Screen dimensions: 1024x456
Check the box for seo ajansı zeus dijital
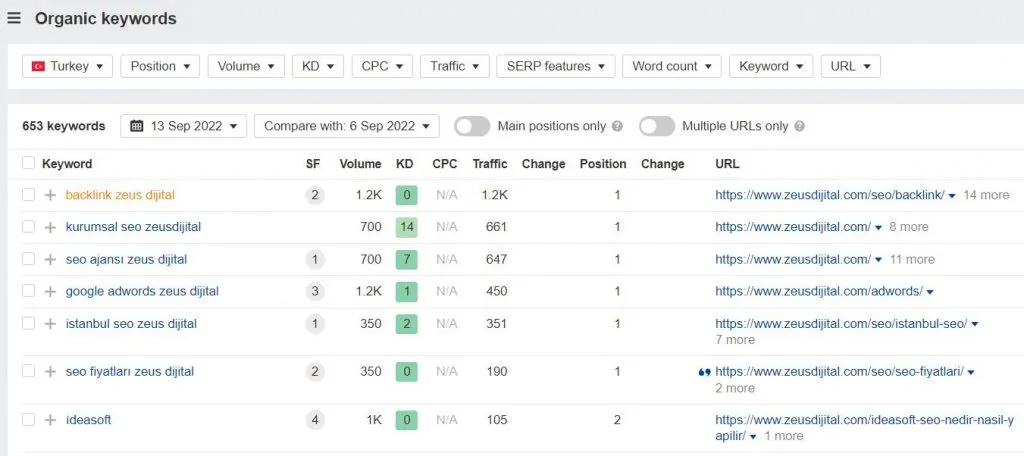tap(28, 259)
